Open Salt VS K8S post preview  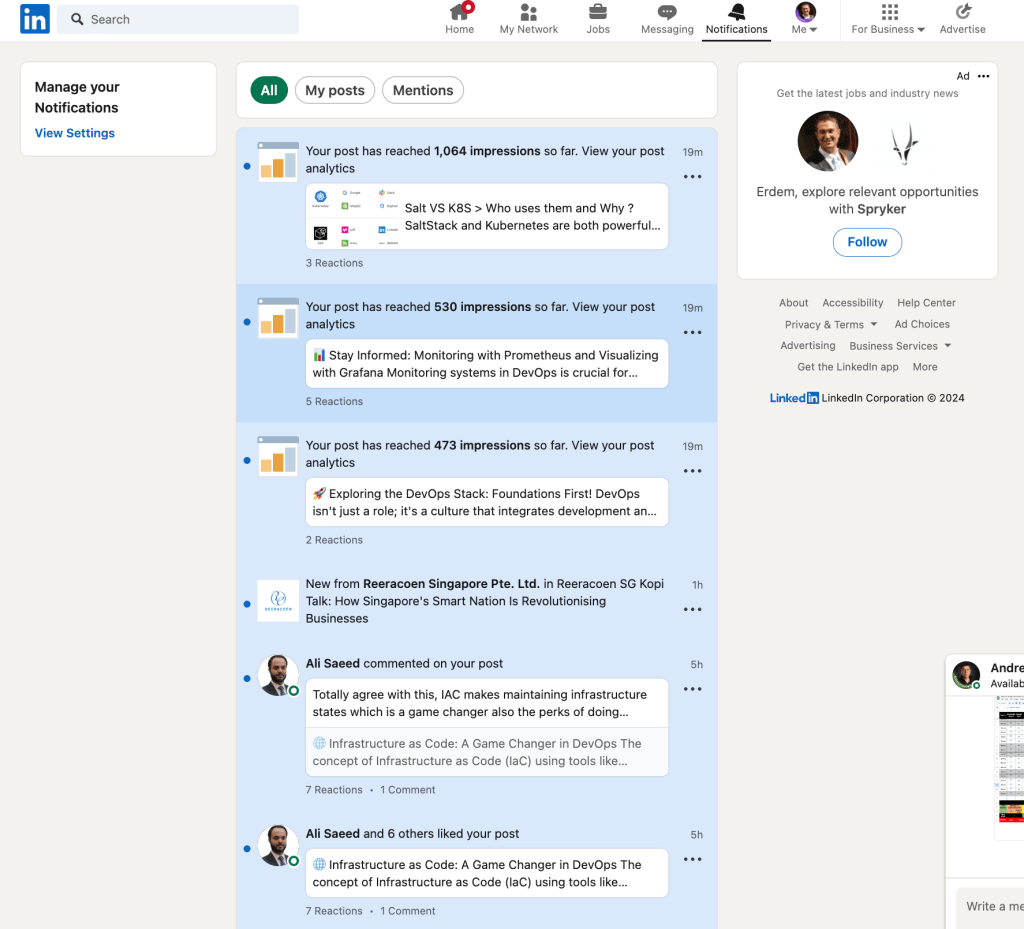pos(487,216)
